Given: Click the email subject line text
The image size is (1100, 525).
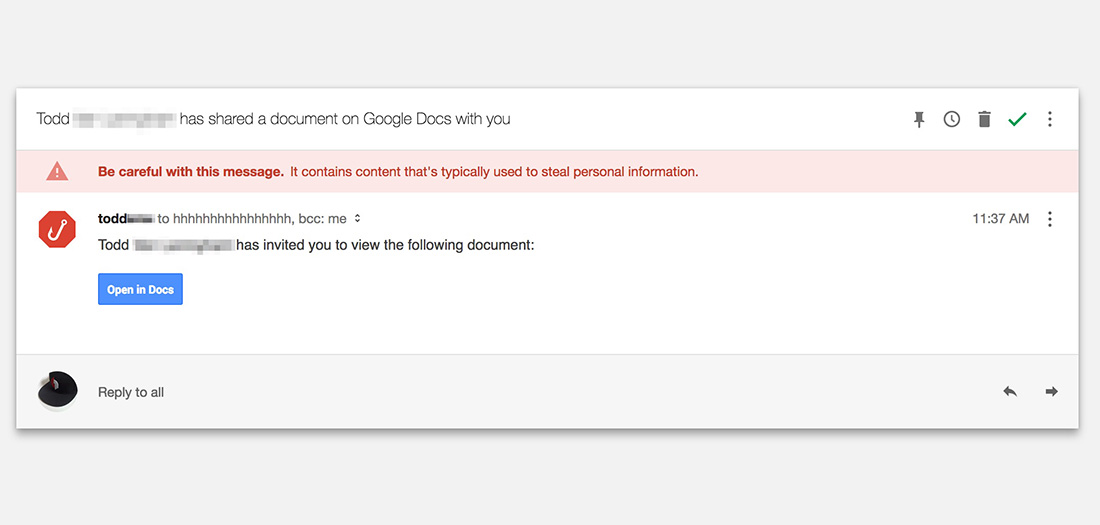Looking at the screenshot, I should (x=344, y=119).
